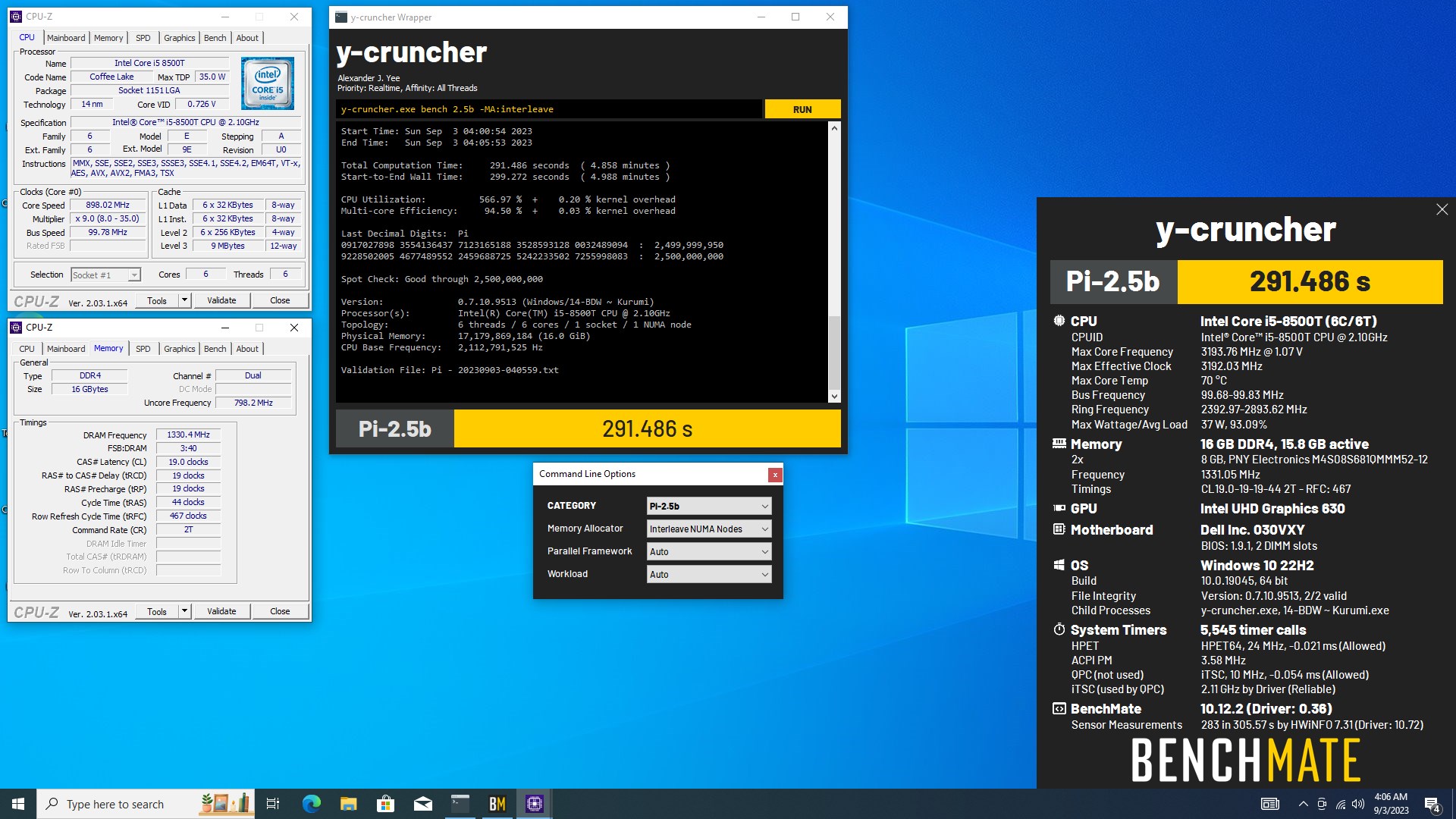Click the yellow RUN button in y-cruncher
Screen dimensions: 1456x819
(802, 109)
